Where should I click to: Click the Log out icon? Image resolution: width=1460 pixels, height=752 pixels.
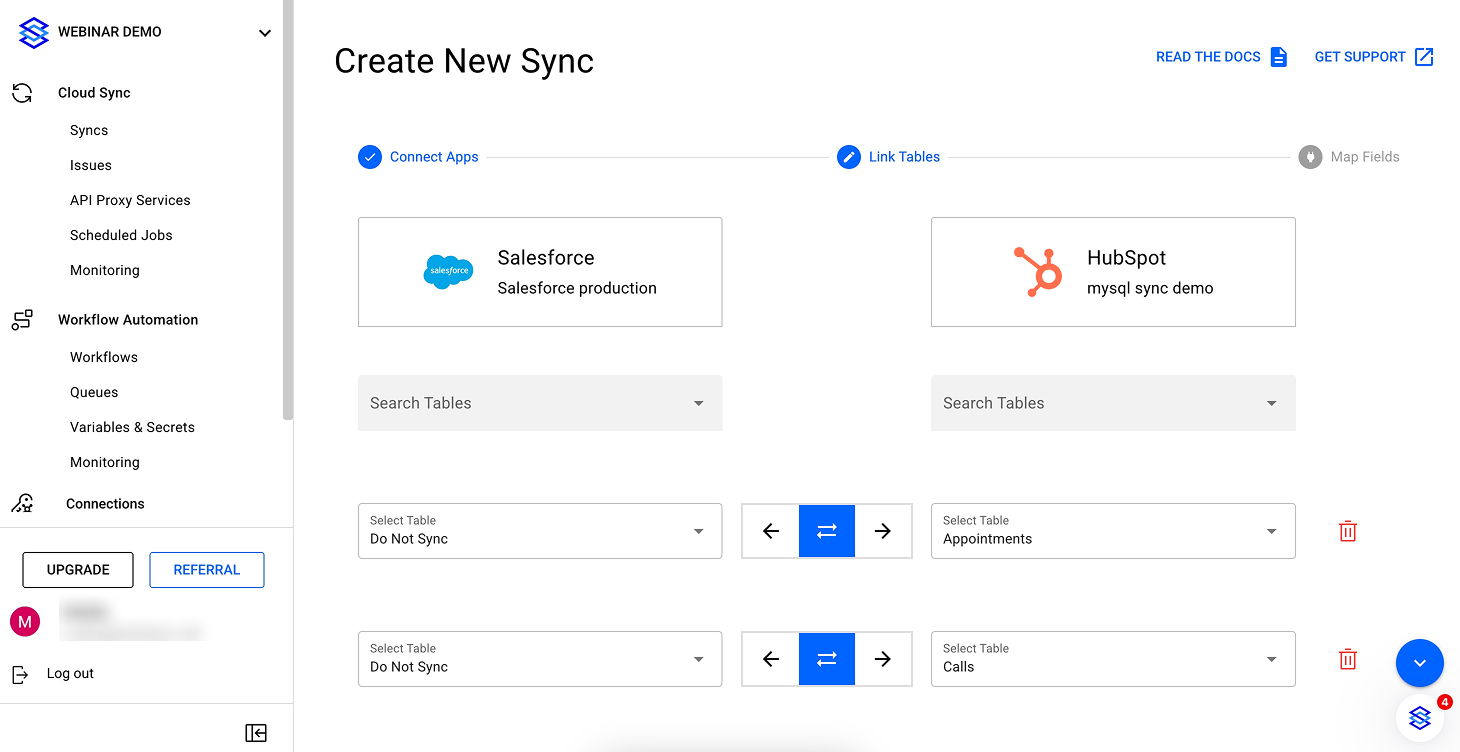pos(21,674)
